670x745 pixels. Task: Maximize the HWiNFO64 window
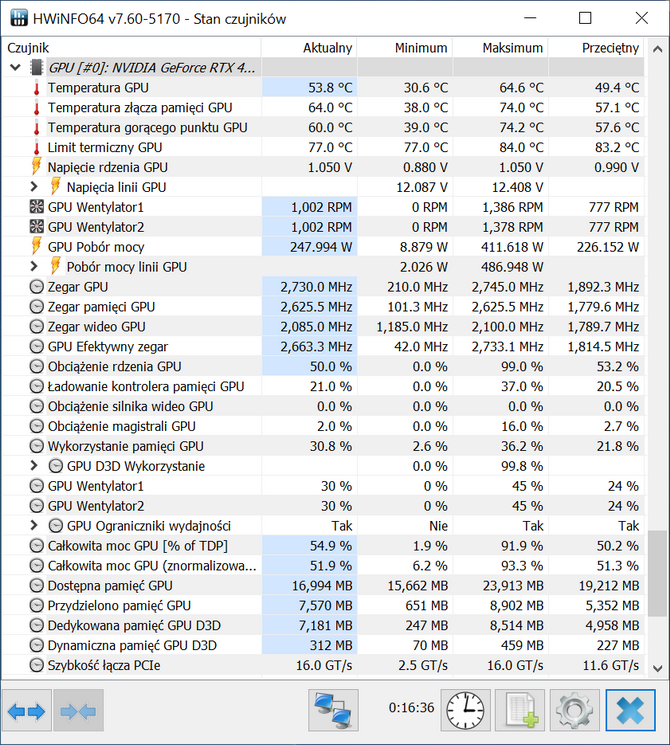[585, 18]
